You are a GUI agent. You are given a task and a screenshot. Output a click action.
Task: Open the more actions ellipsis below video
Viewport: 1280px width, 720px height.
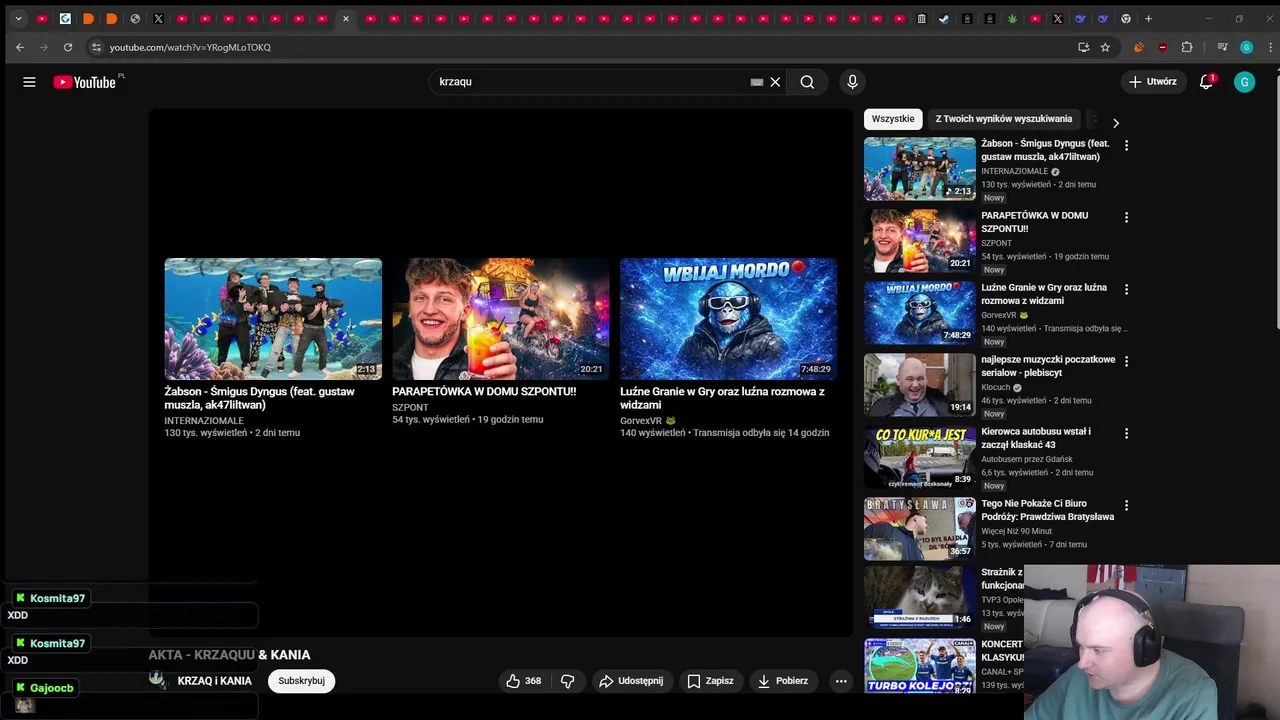pos(841,681)
